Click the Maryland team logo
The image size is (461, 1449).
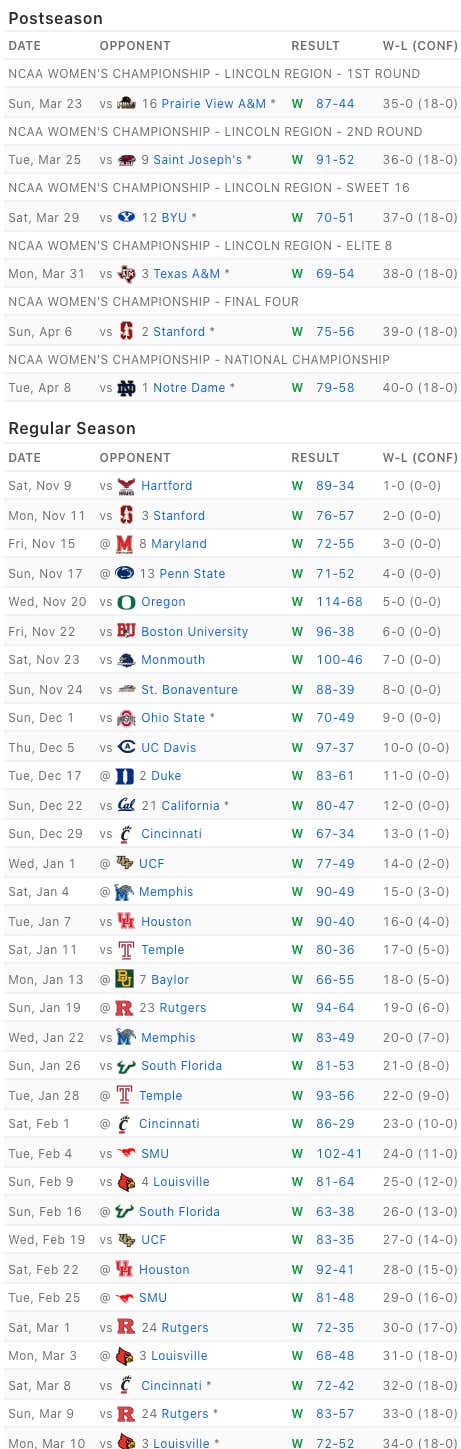(124, 544)
